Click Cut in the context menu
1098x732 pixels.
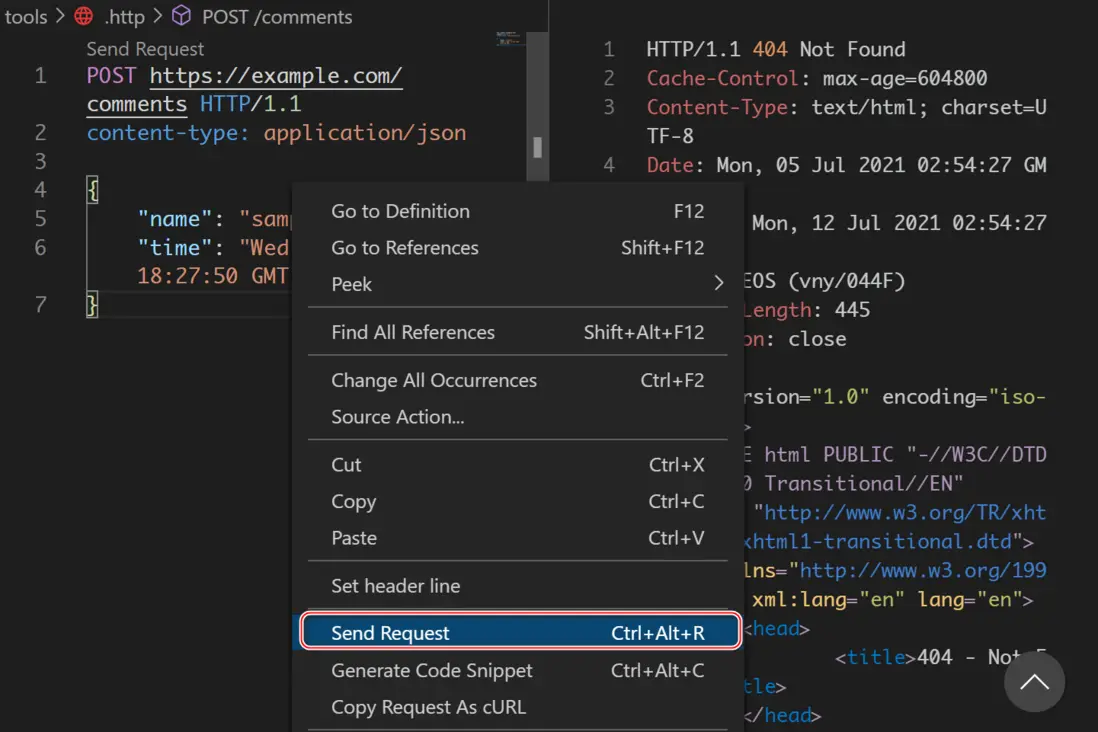(x=346, y=465)
